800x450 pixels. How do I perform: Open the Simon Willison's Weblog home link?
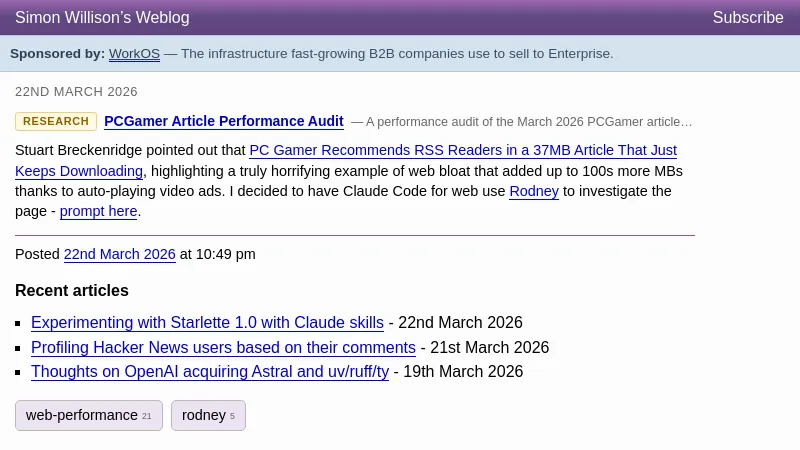point(102,18)
